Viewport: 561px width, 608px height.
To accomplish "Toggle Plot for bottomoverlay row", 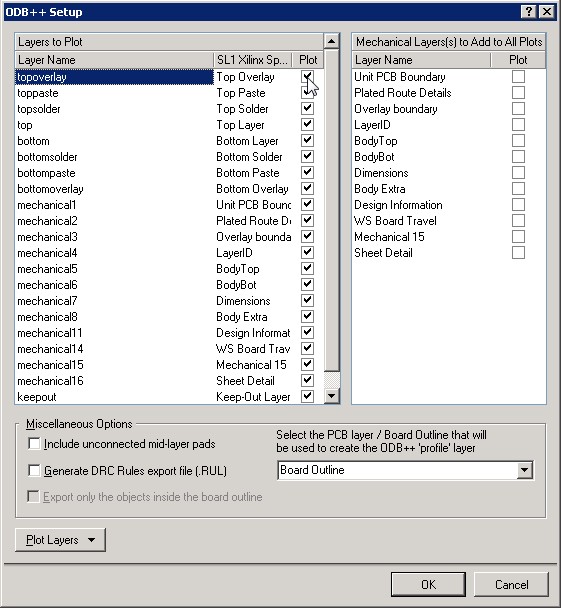I will click(x=307, y=188).
